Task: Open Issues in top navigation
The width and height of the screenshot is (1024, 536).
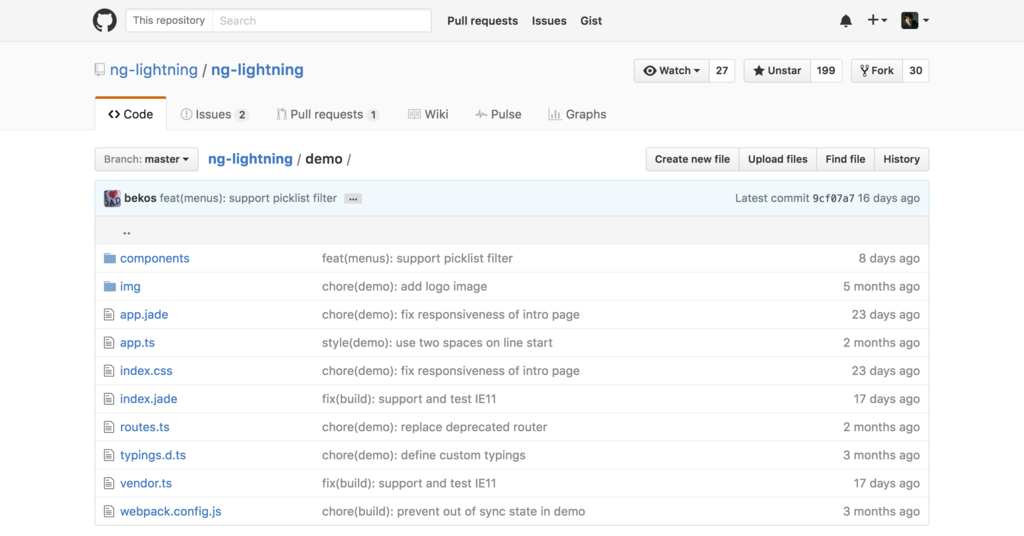Action: point(549,21)
